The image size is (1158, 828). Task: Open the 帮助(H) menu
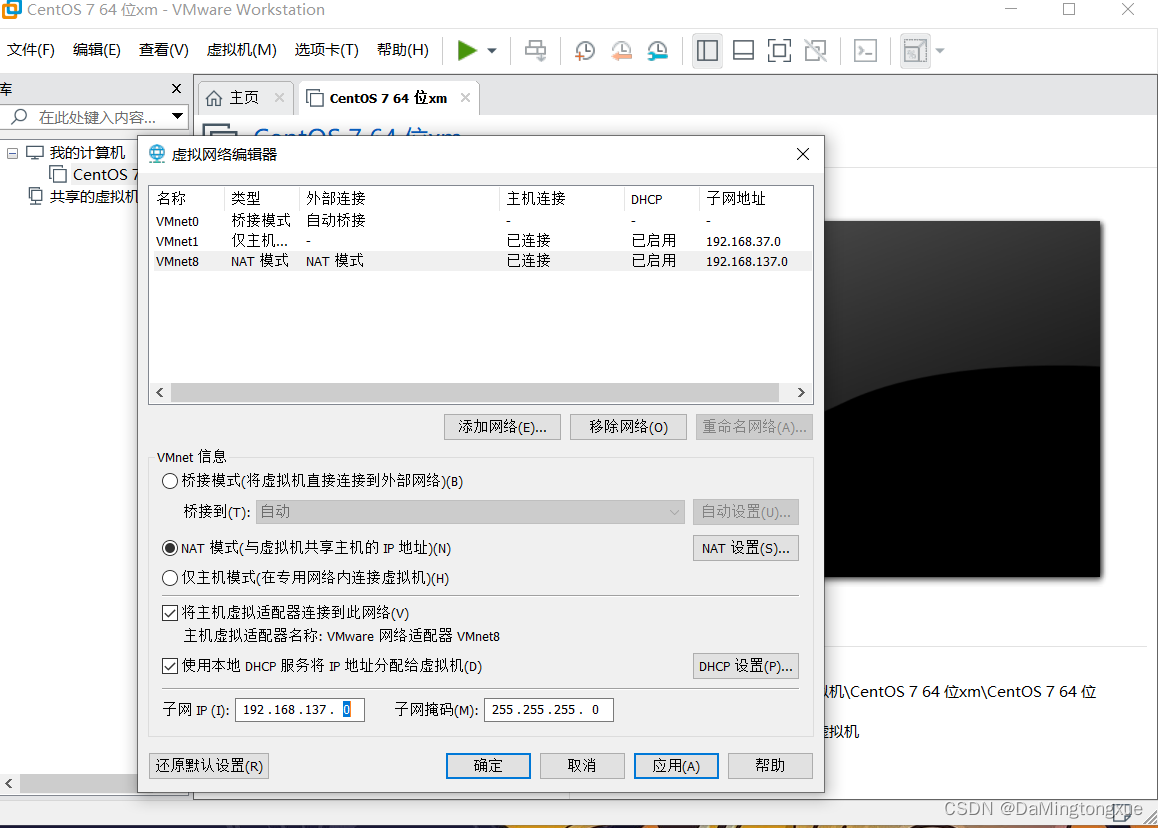click(402, 50)
